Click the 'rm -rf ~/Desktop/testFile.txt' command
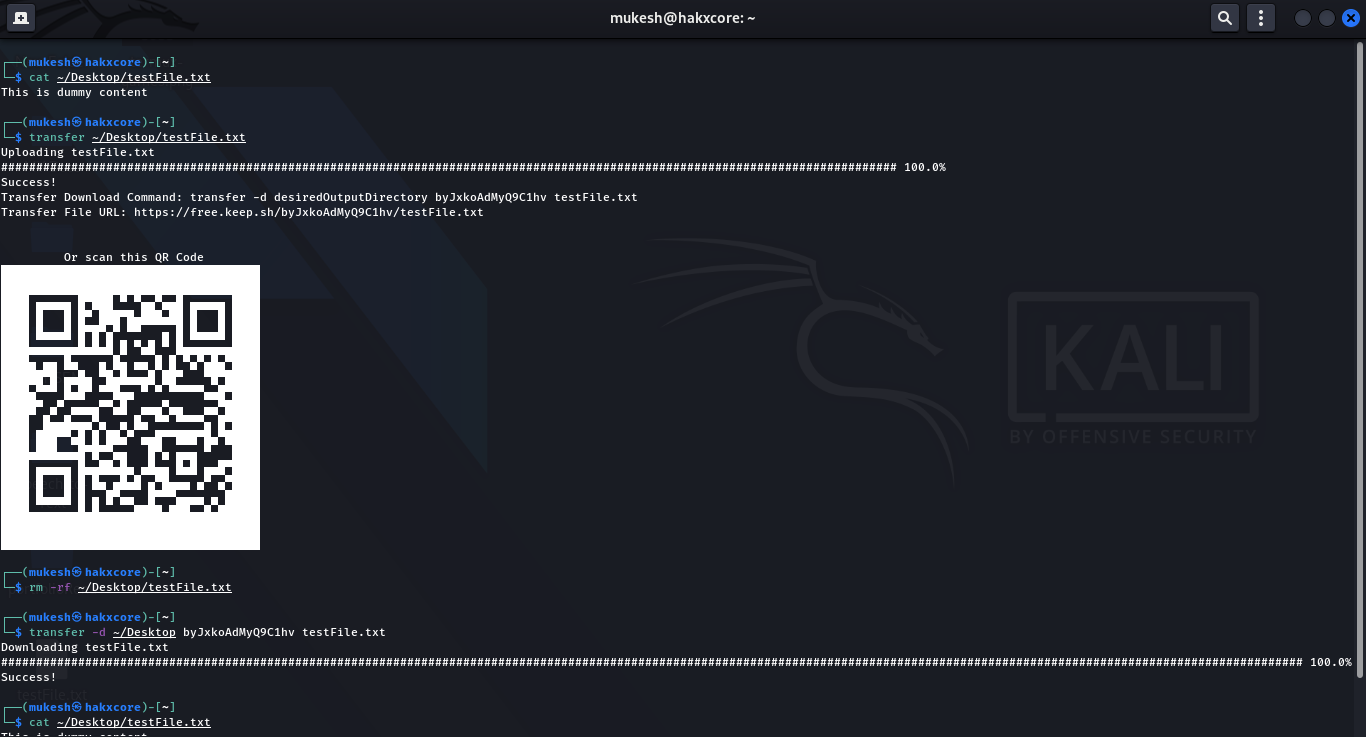Screen dimensions: 1366x737 [x=130, y=587]
